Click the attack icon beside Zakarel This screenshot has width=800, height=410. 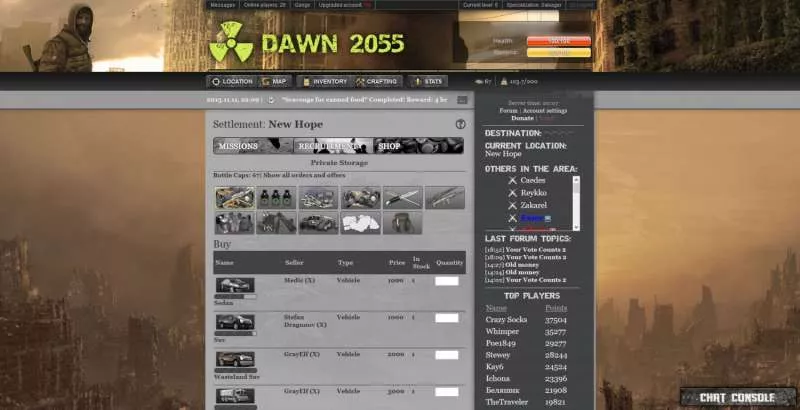pyautogui.click(x=512, y=205)
